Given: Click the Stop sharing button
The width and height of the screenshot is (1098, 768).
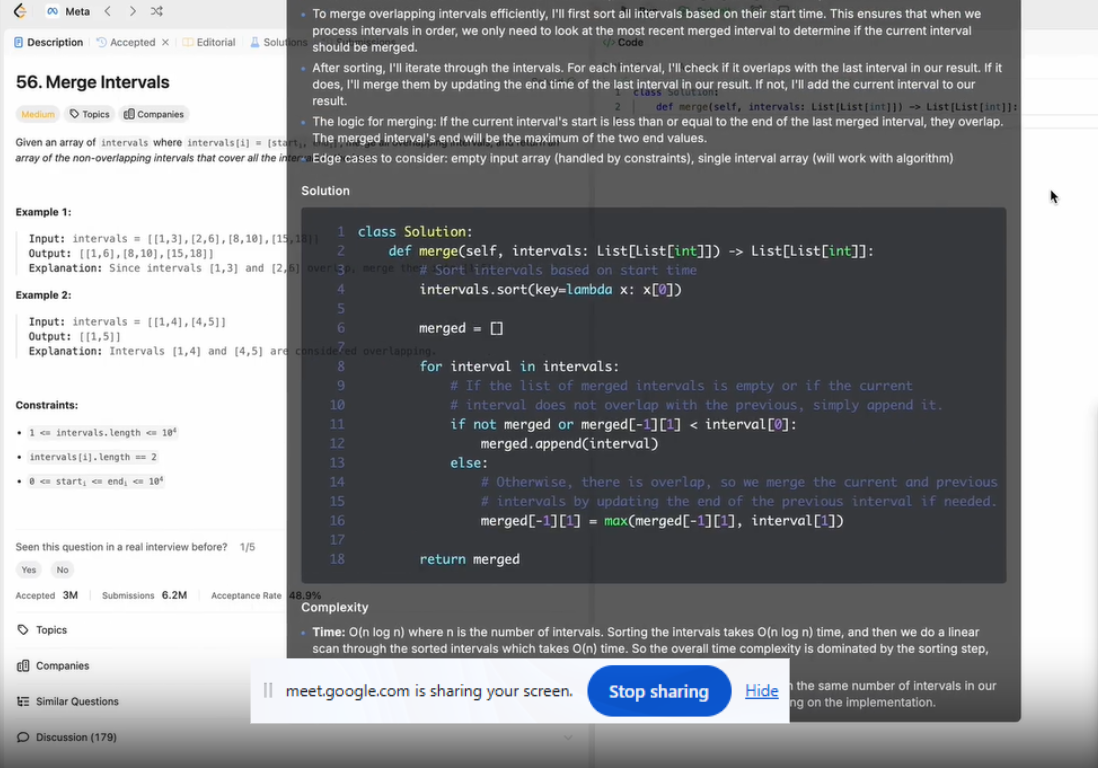Looking at the screenshot, I should click(x=659, y=691).
